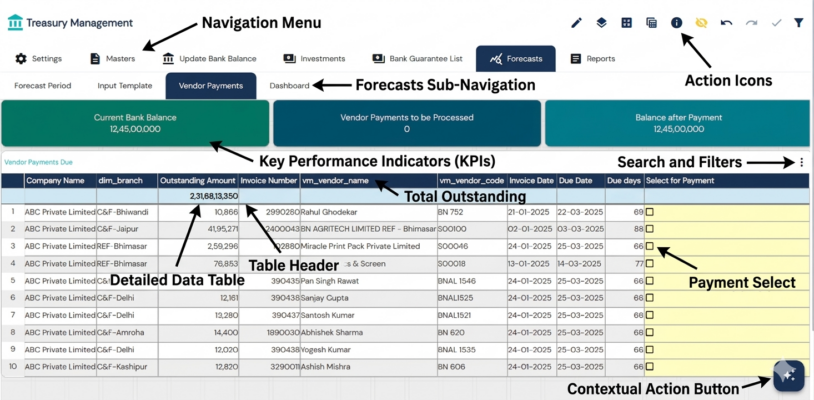Image resolution: width=814 pixels, height=400 pixels.
Task: Tick payment checkbox for Rahul Ghodekar
Action: 649,212
